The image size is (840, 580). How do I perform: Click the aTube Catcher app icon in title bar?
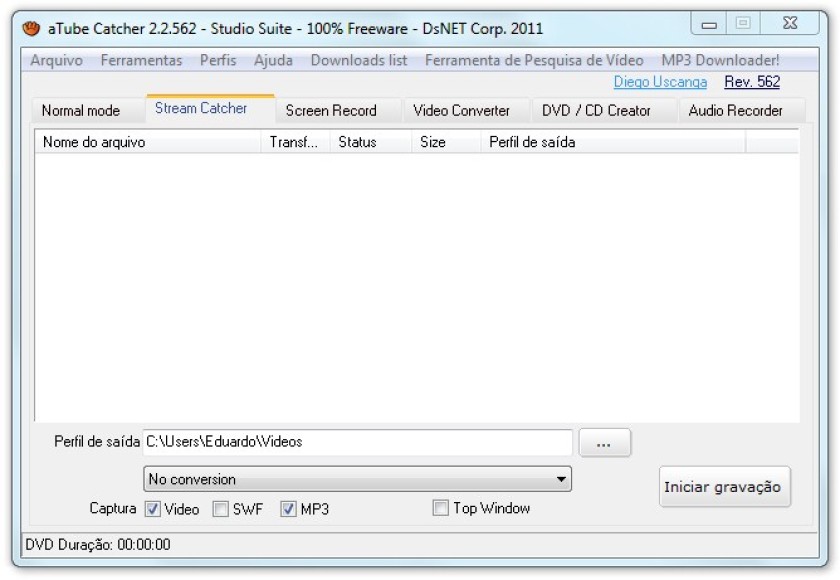pos(31,28)
